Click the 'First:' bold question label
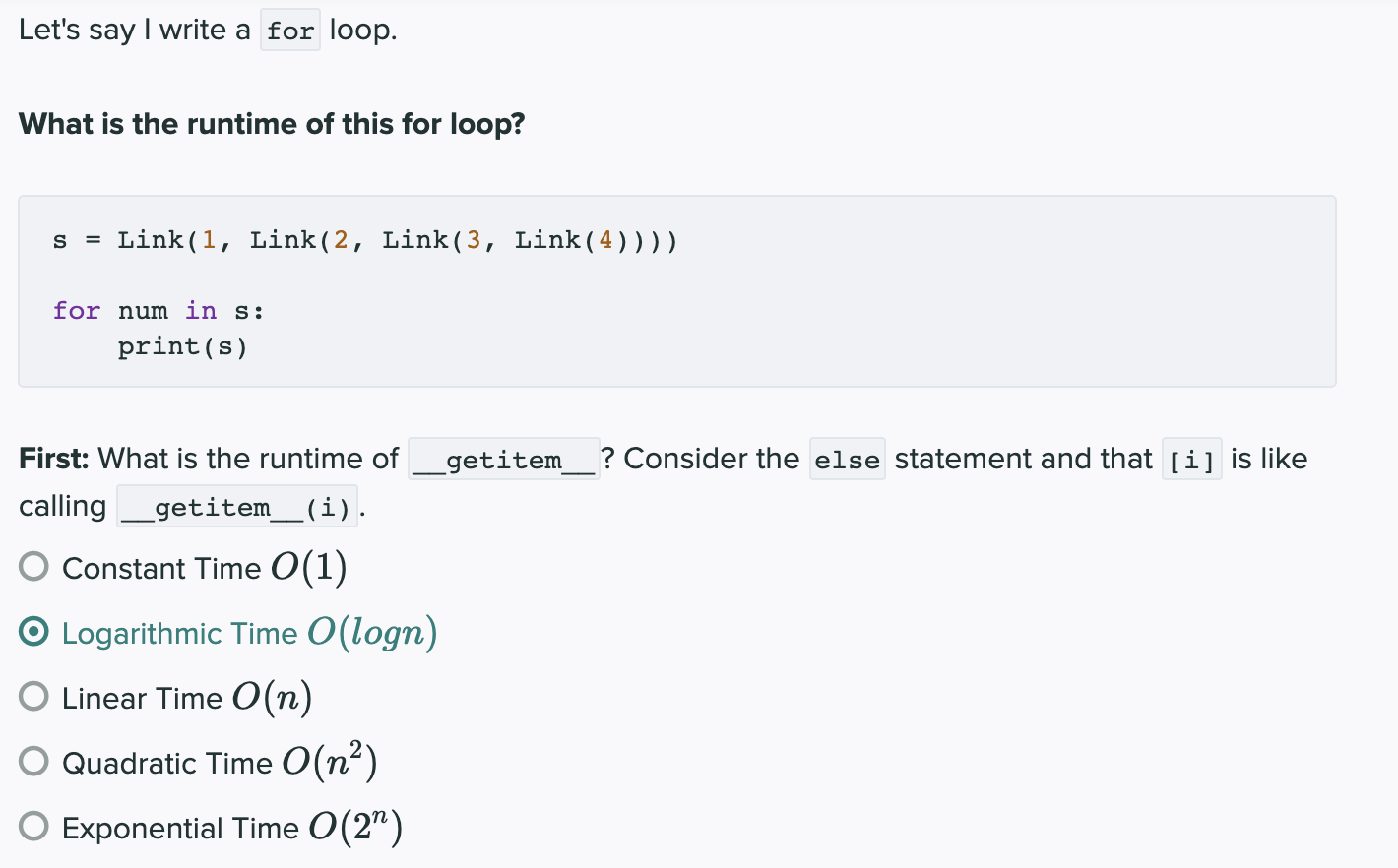The width and height of the screenshot is (1398, 868). [x=54, y=459]
